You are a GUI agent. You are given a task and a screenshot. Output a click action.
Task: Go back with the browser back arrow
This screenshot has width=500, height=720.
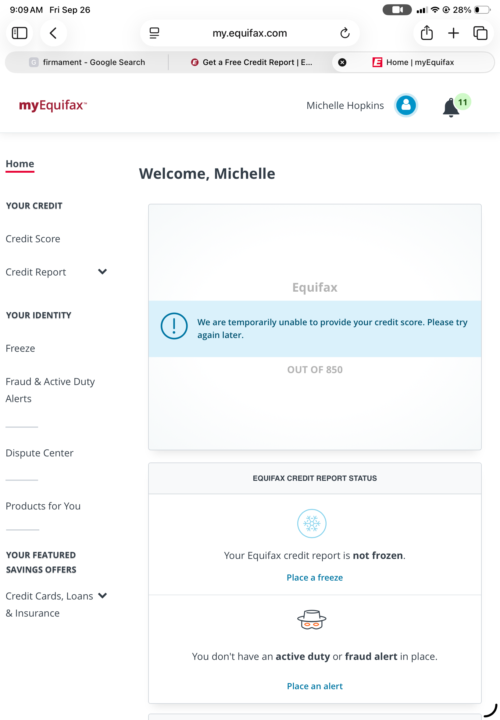tap(53, 33)
